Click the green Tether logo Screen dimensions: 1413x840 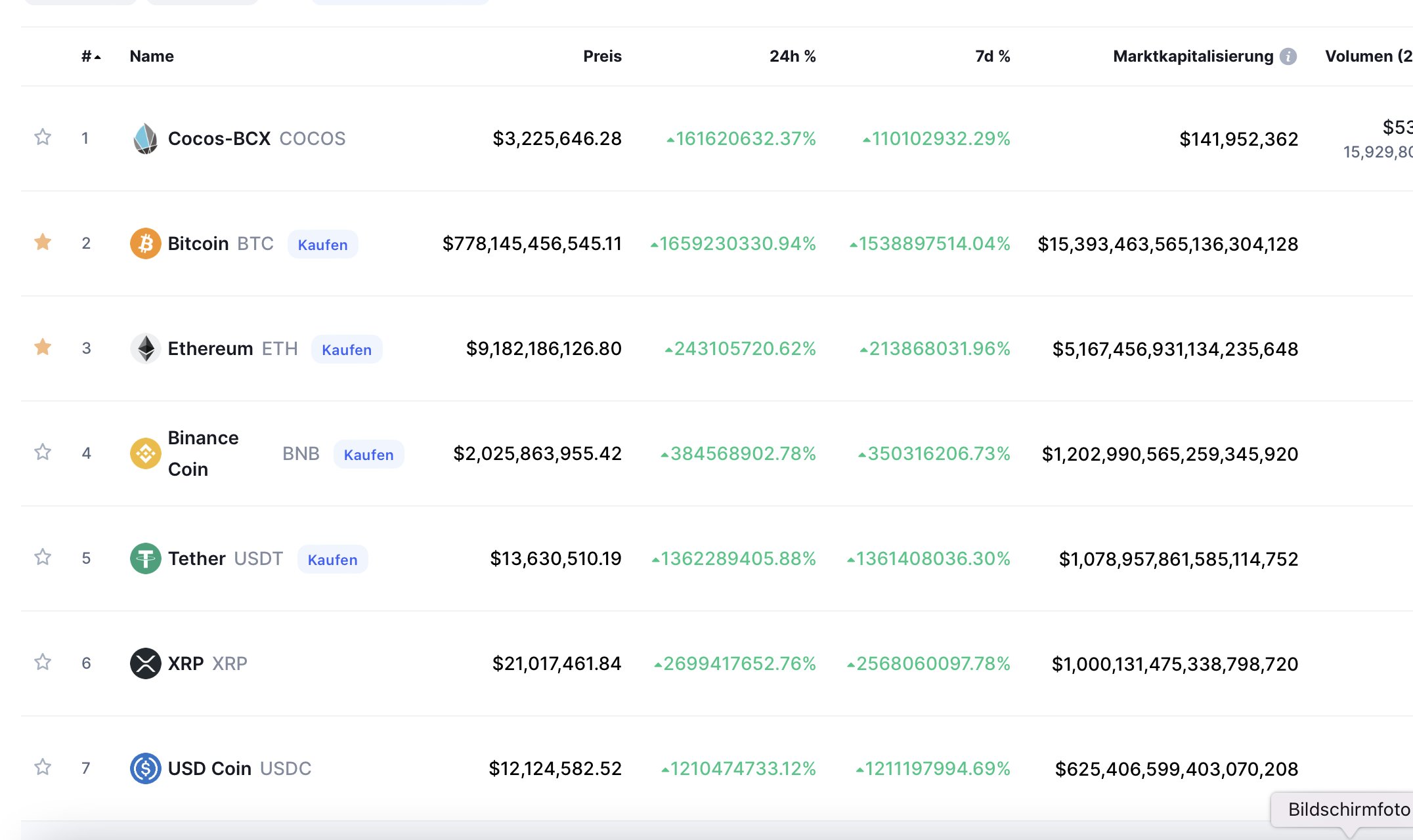click(x=145, y=558)
